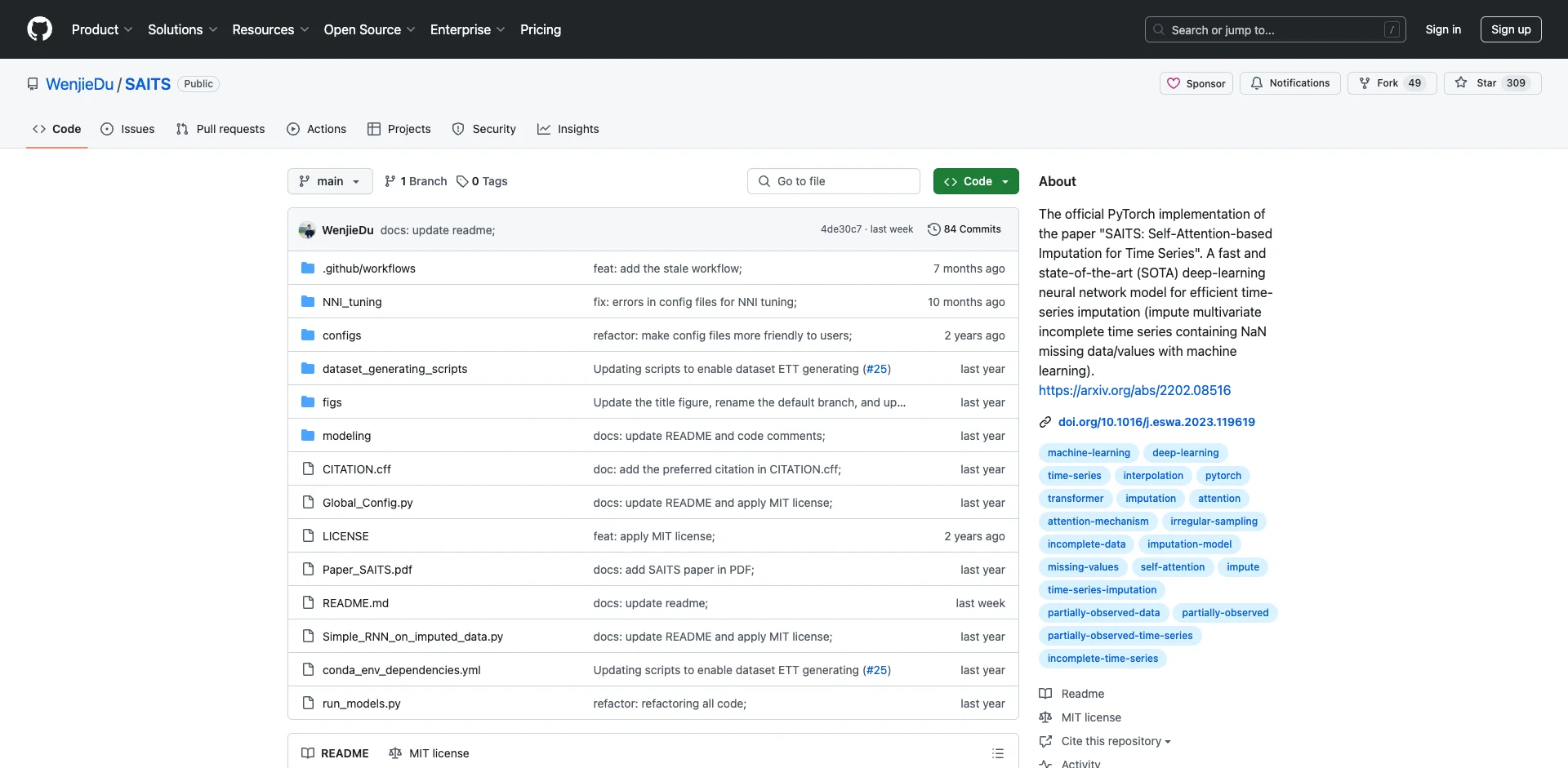
Task: Click the repository icon before WenjieDu
Action: 33,84
